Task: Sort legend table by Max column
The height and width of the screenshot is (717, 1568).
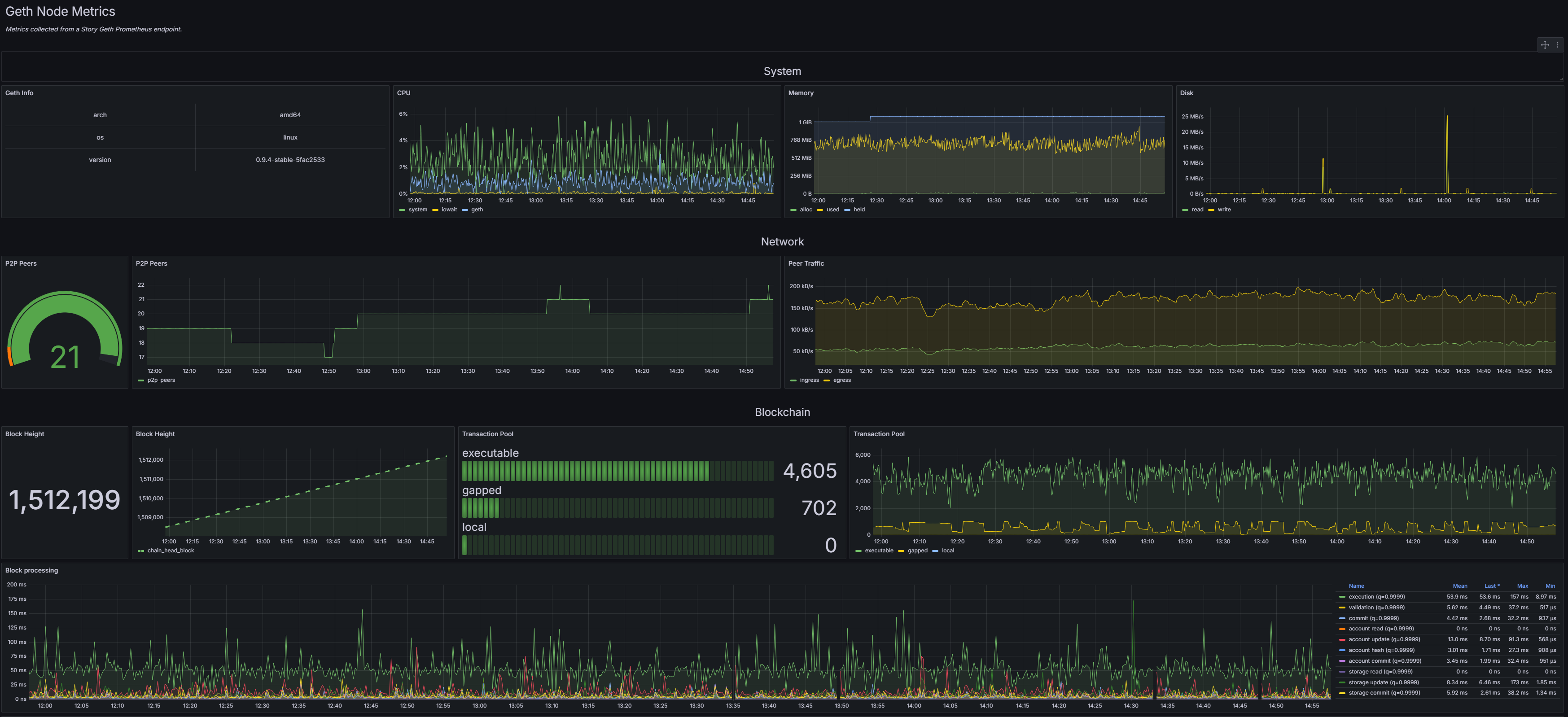Action: tap(1522, 586)
